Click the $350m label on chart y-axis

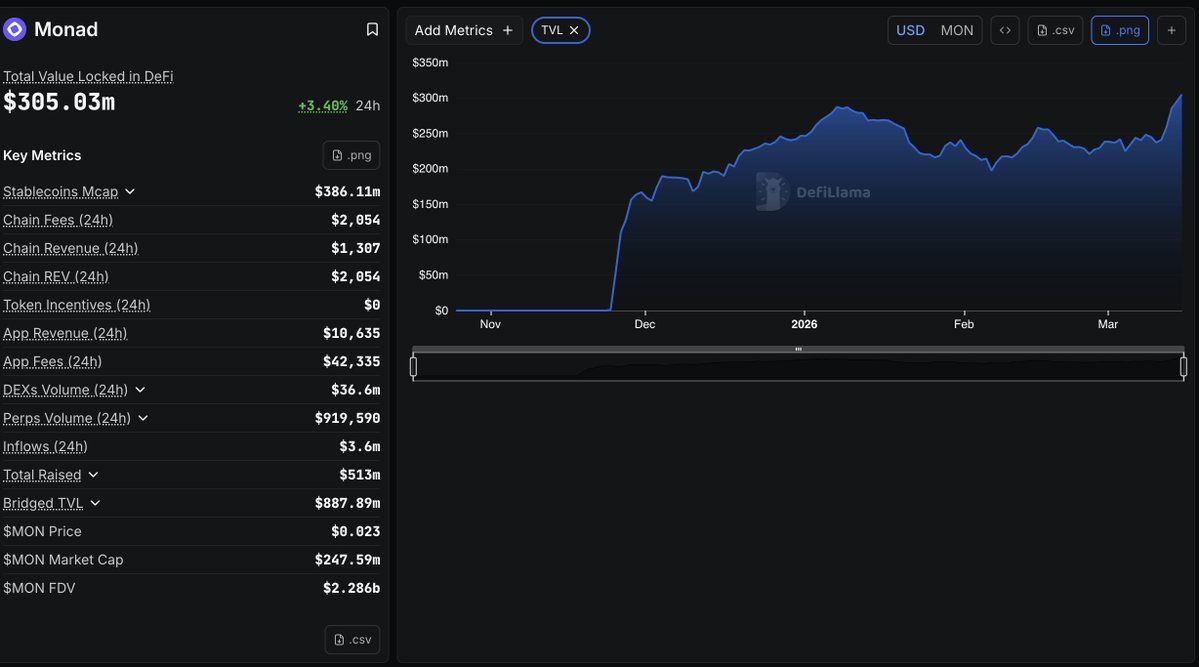(430, 63)
